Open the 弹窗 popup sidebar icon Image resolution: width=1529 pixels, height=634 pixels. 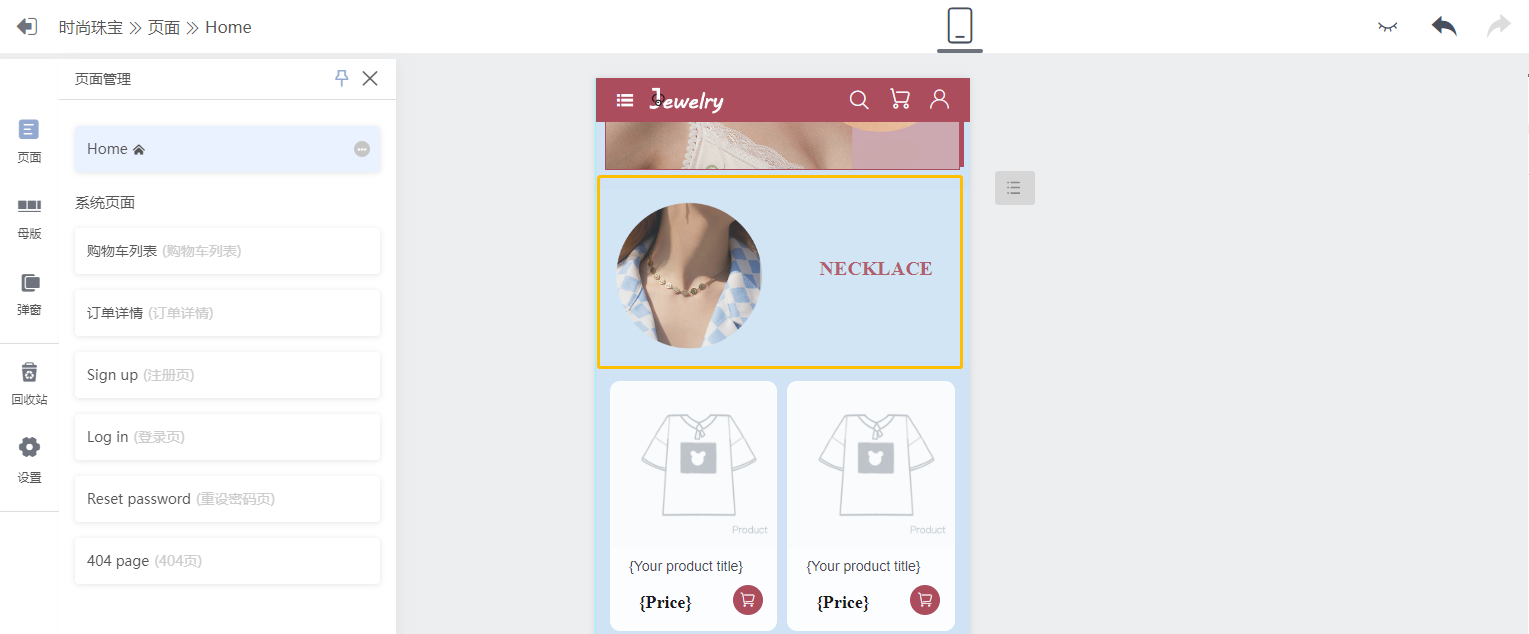tap(29, 294)
